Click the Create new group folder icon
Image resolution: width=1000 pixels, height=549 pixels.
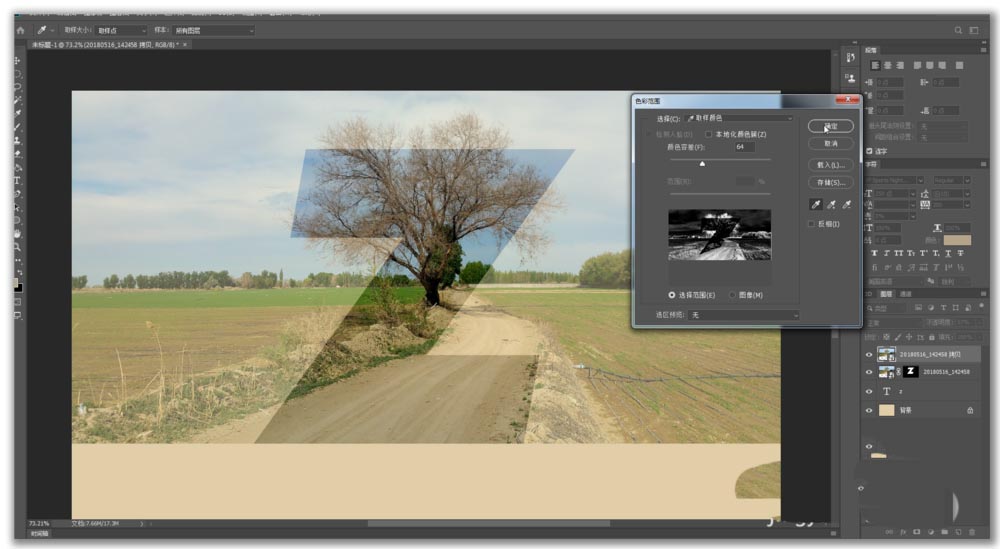click(x=945, y=532)
